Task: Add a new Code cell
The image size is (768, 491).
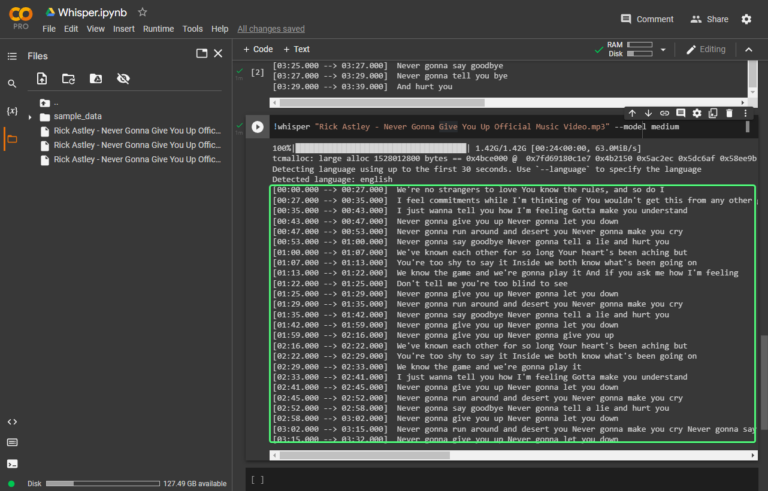Action: pyautogui.click(x=258, y=49)
